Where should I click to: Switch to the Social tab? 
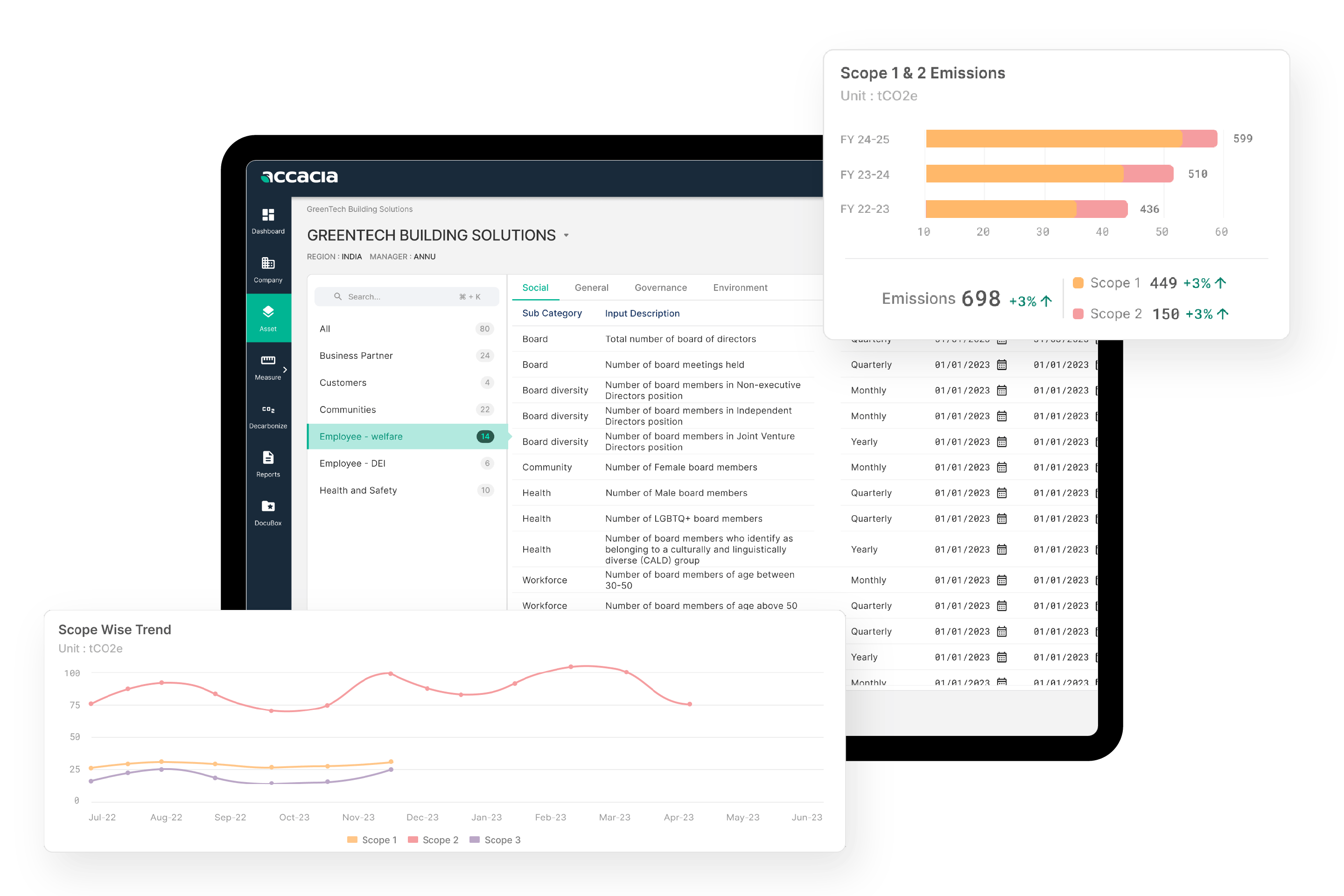535,287
